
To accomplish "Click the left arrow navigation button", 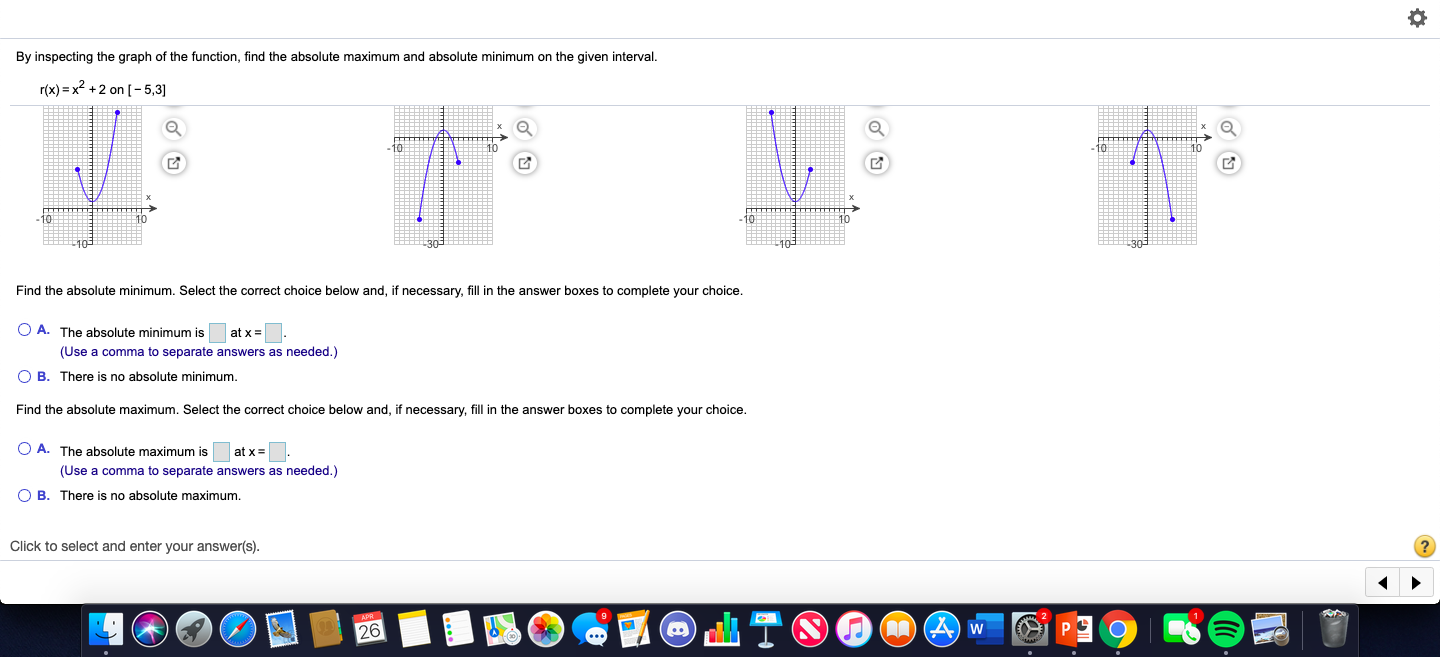I will point(1382,581).
